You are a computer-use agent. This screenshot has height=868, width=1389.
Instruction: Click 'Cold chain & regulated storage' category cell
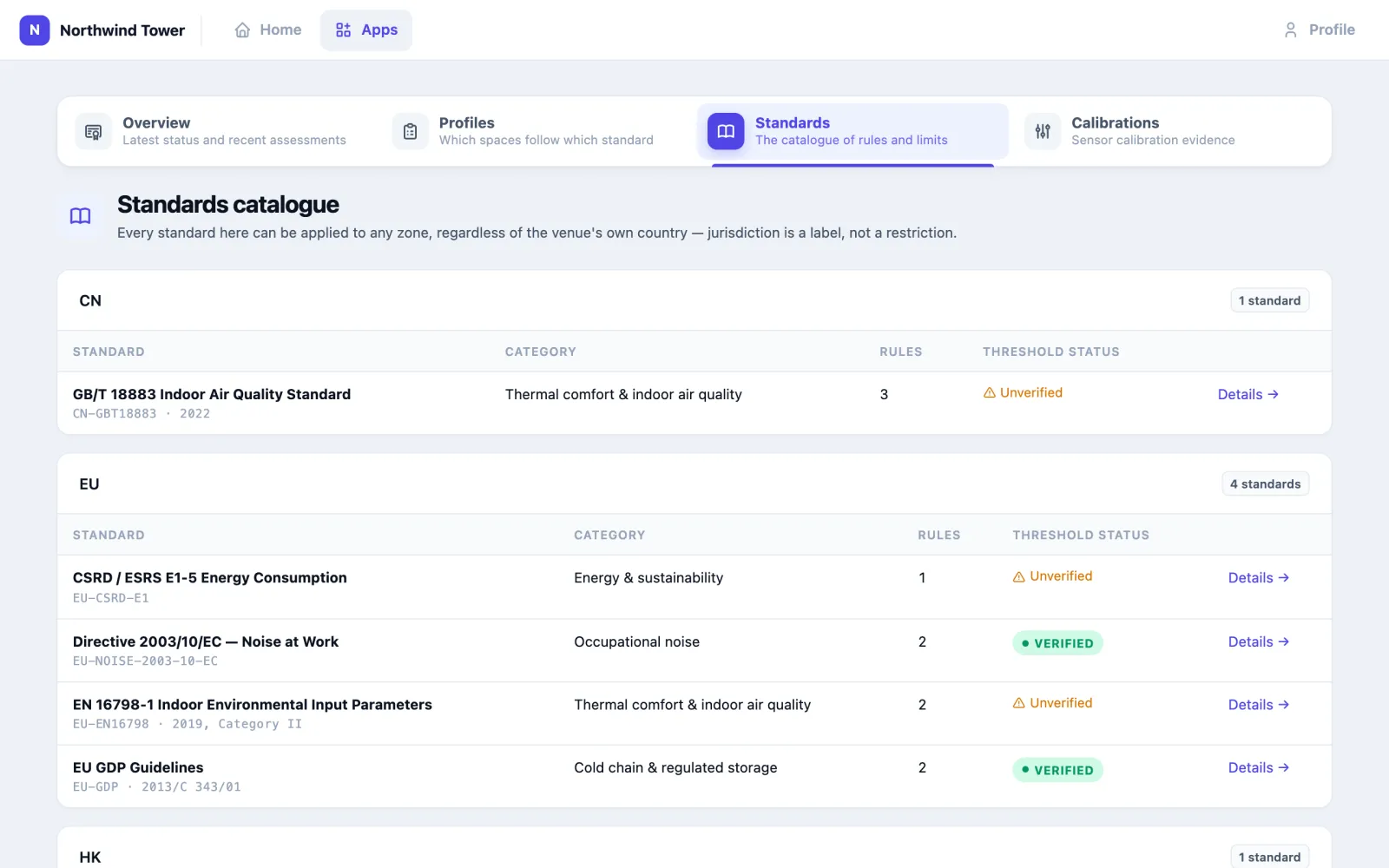[x=675, y=768]
